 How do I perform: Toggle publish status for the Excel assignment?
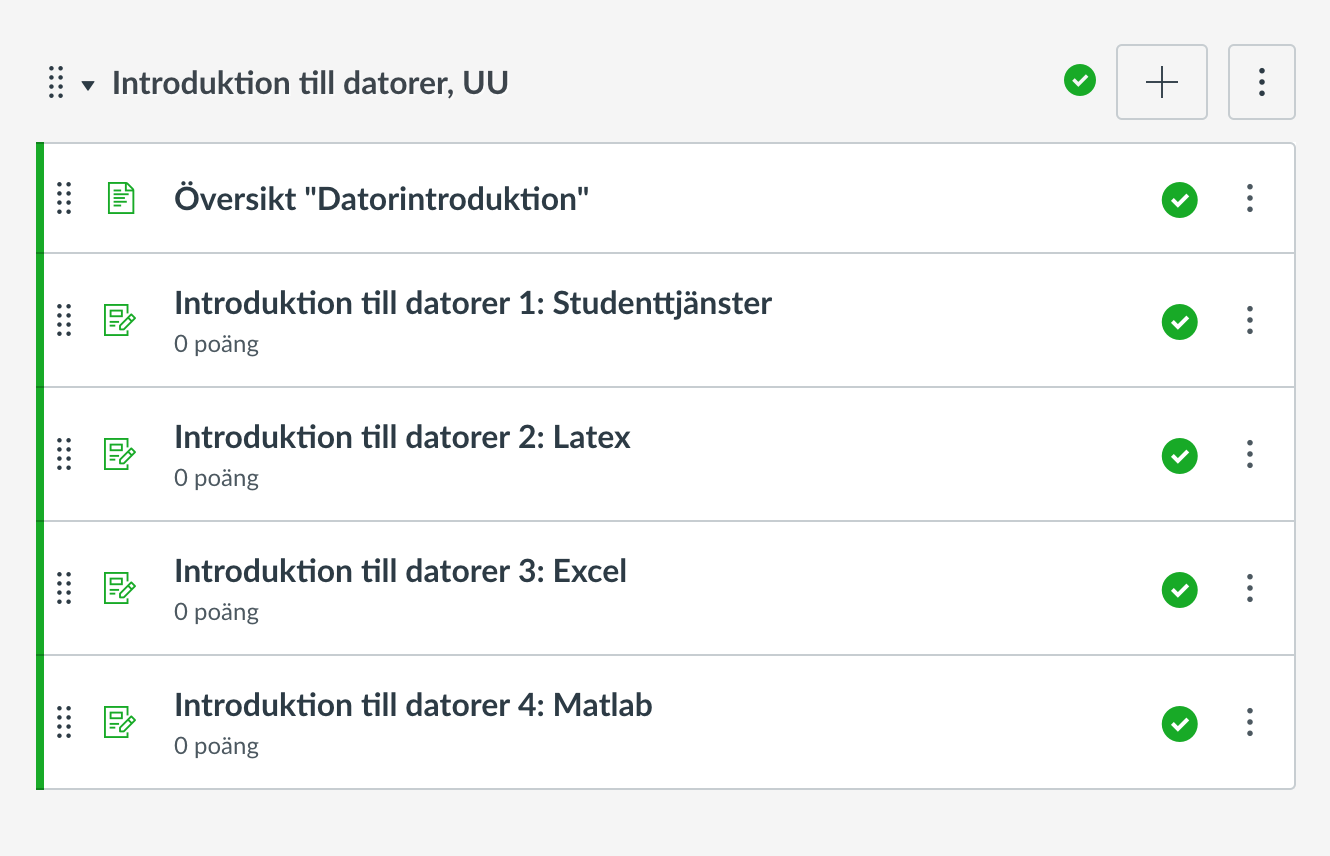coord(1180,589)
